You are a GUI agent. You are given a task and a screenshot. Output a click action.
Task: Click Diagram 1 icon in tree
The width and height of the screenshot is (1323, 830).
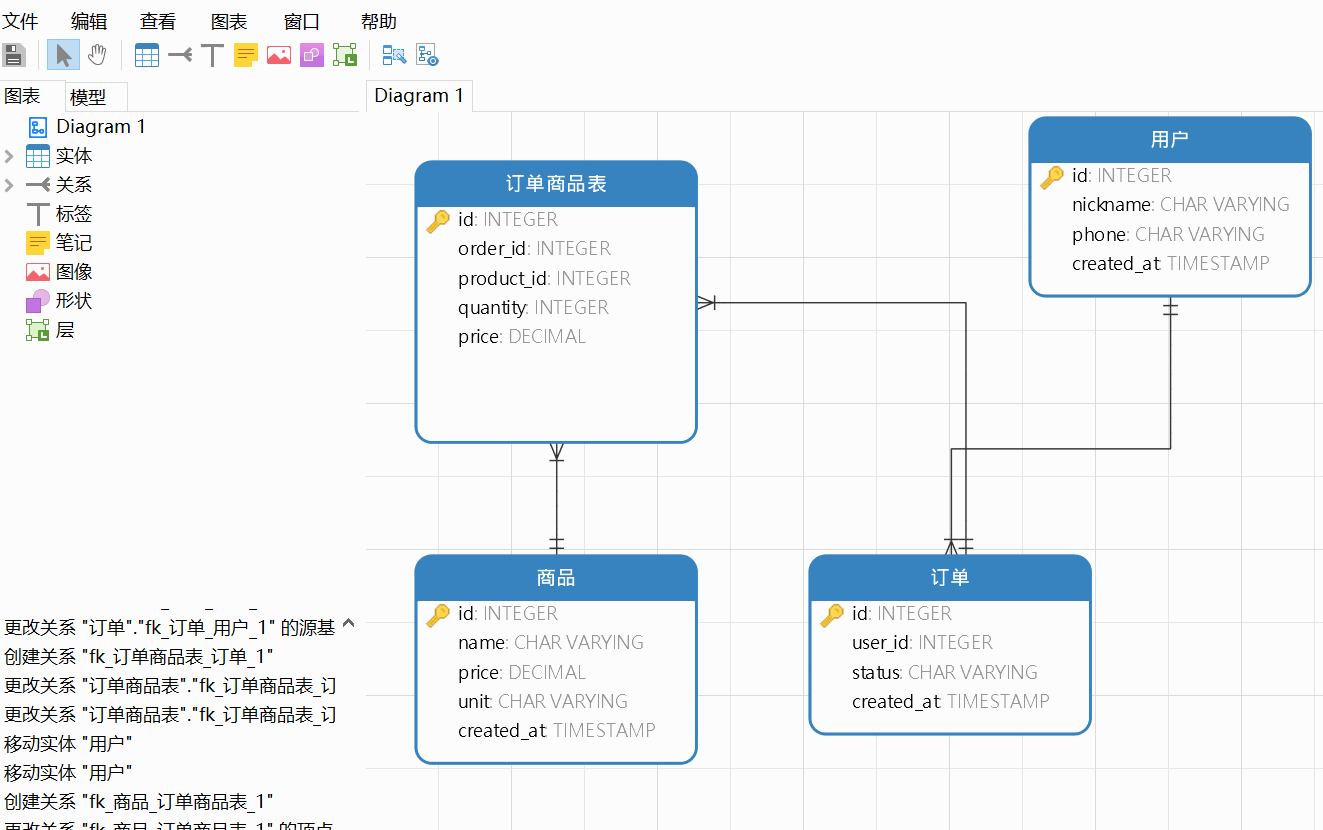[38, 127]
